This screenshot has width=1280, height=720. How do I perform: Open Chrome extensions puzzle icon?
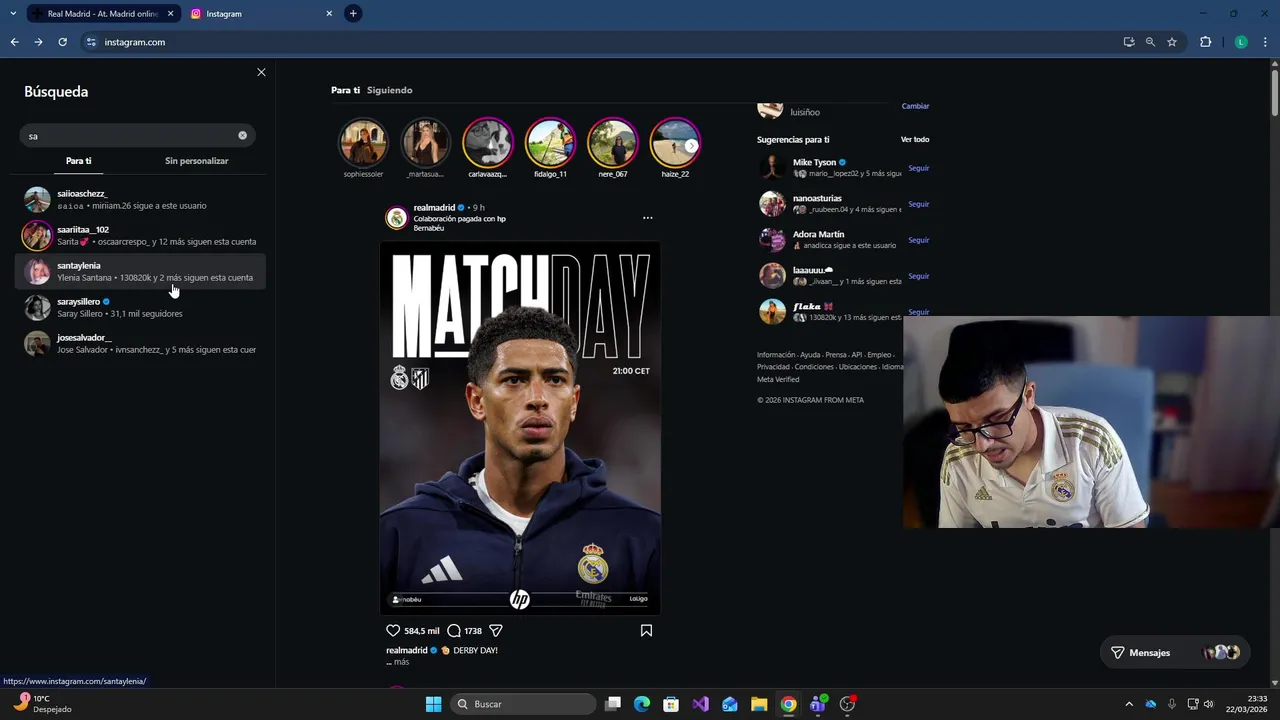point(1205,42)
